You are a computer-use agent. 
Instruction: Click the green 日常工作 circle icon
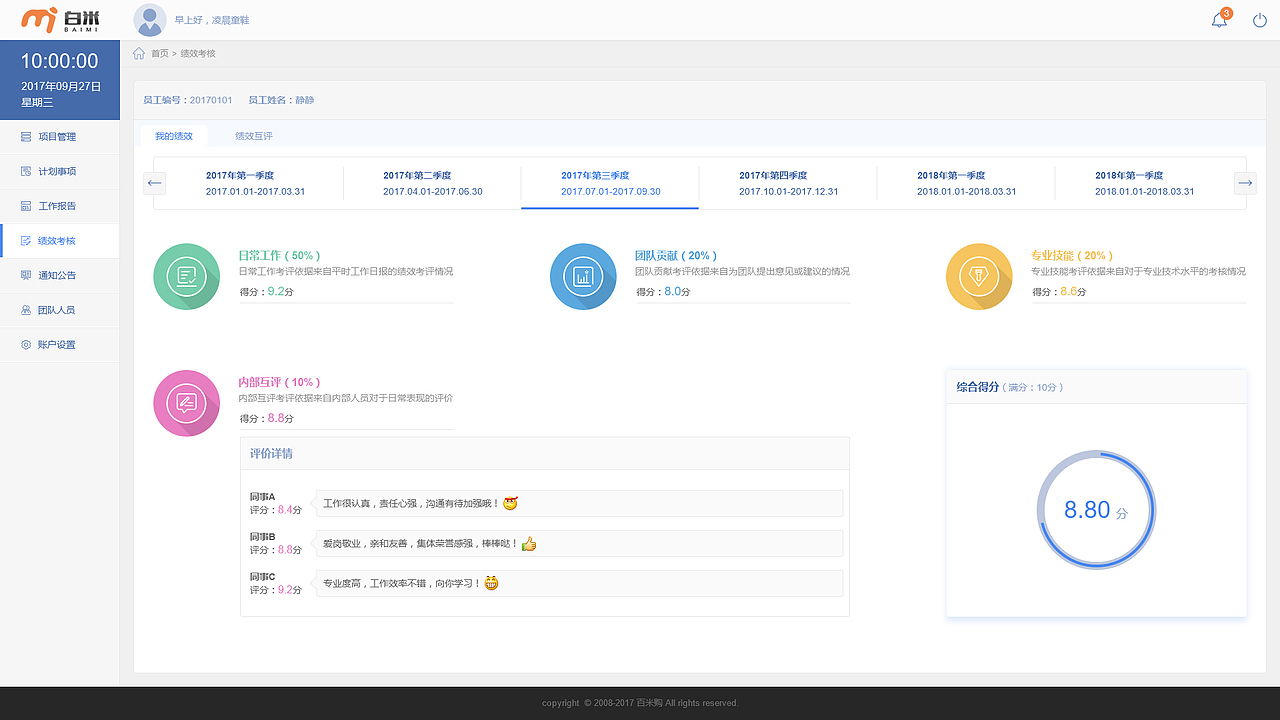click(186, 277)
